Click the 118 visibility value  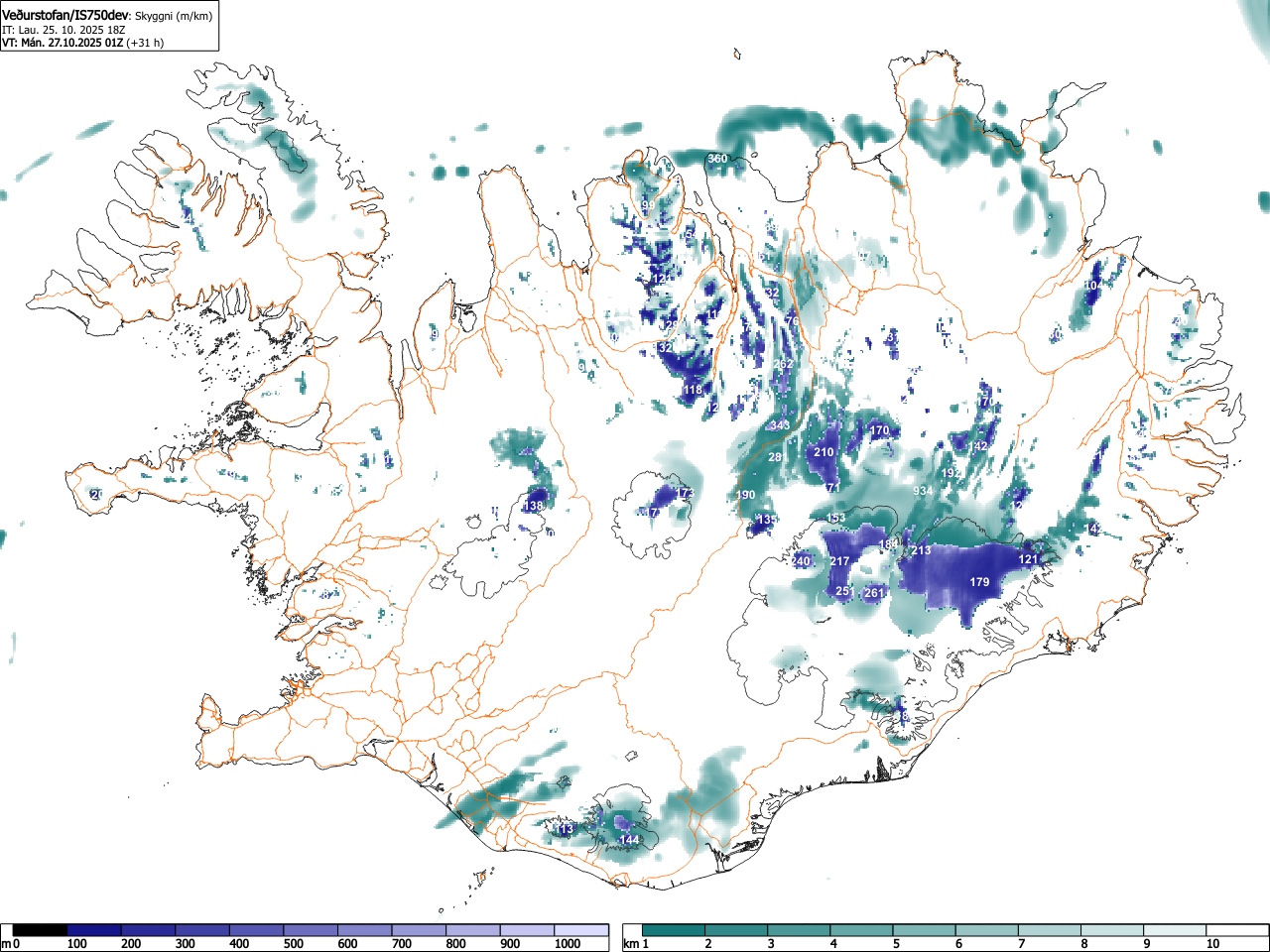[693, 390]
